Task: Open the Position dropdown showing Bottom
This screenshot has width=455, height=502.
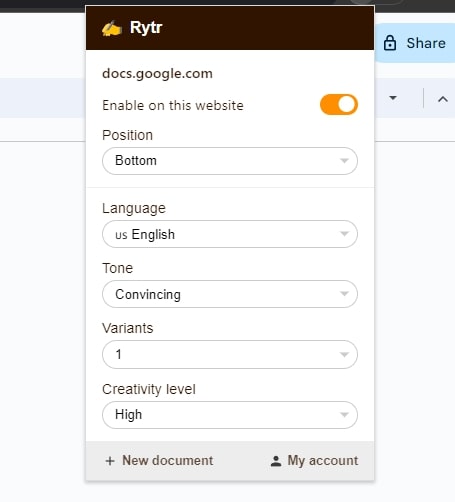Action: [x=230, y=161]
